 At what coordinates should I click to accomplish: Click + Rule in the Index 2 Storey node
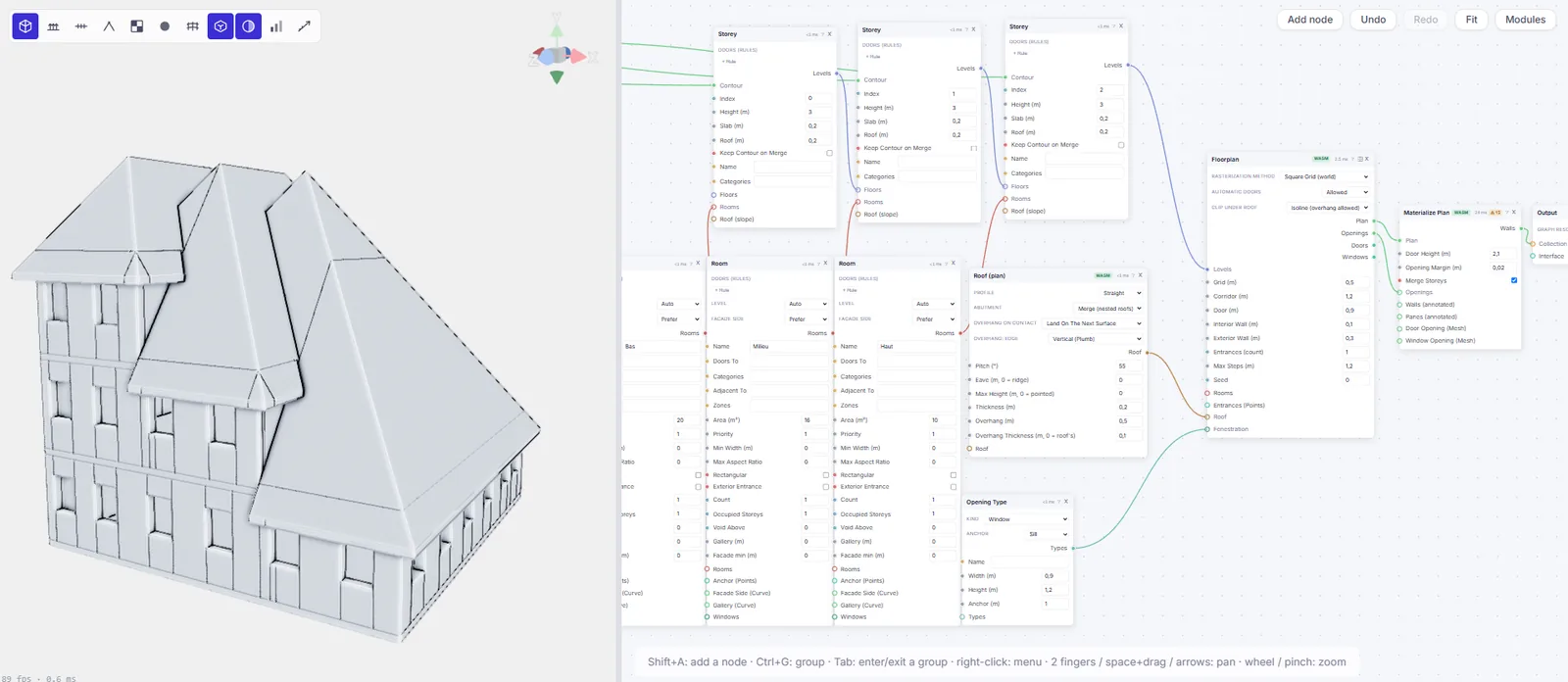click(x=1019, y=53)
